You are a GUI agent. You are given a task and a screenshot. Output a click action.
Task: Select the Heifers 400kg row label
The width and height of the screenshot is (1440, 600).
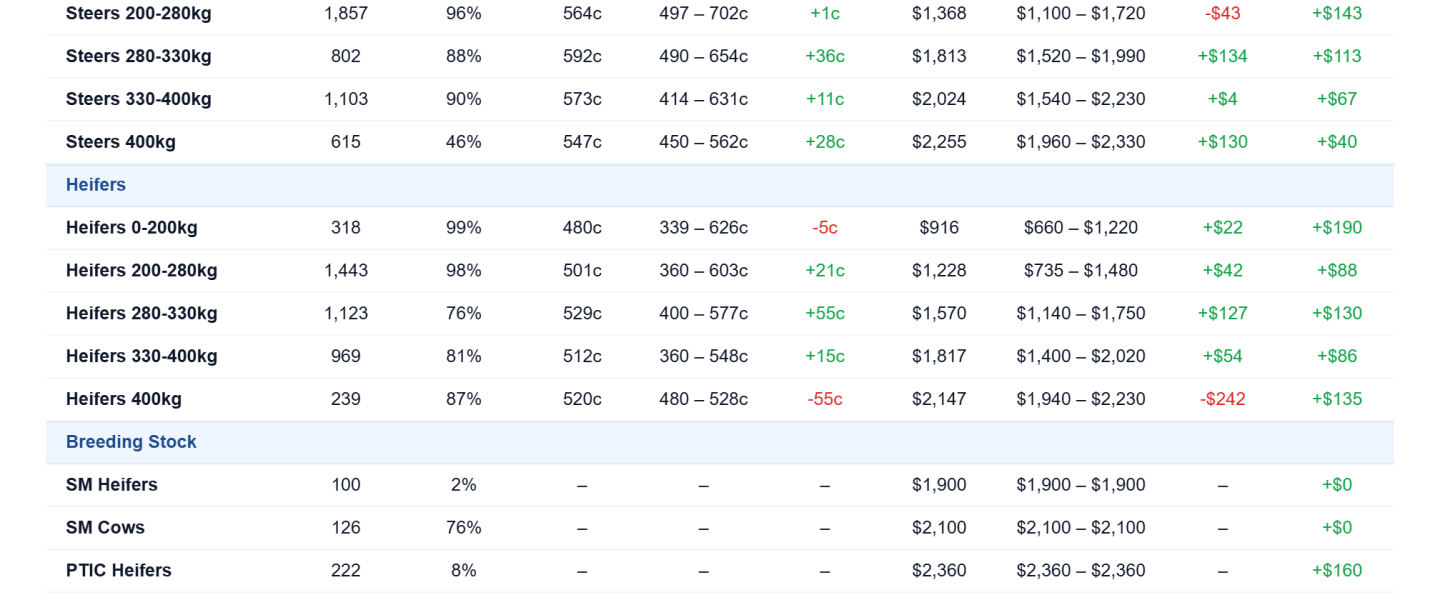[124, 400]
